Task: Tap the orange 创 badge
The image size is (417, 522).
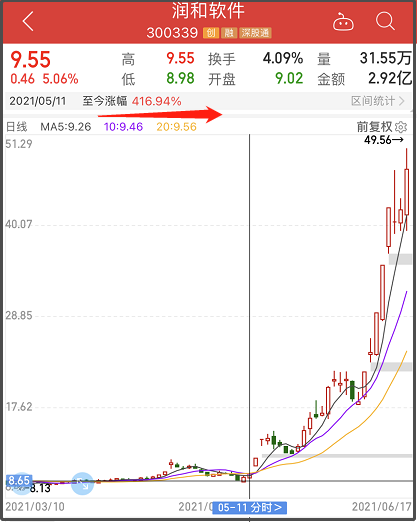Action: (x=211, y=33)
